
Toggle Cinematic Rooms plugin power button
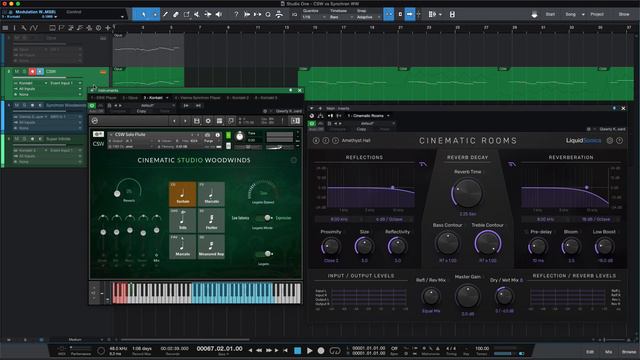(312, 123)
